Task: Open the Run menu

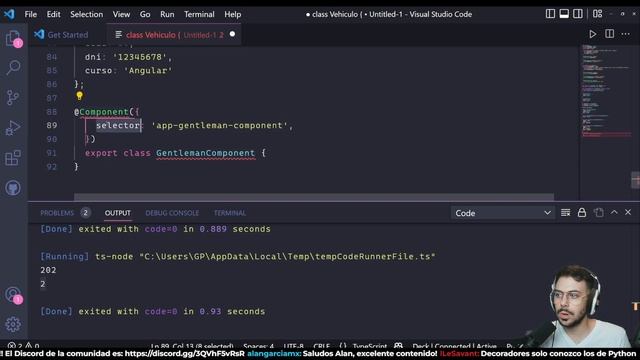Action: click(167, 14)
